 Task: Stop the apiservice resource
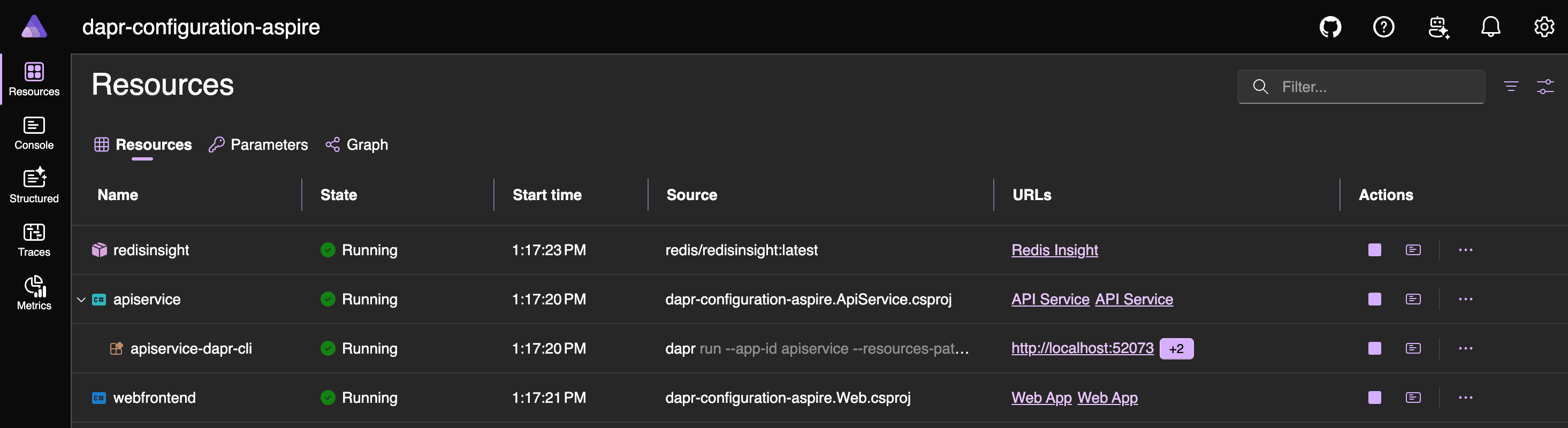click(1374, 300)
